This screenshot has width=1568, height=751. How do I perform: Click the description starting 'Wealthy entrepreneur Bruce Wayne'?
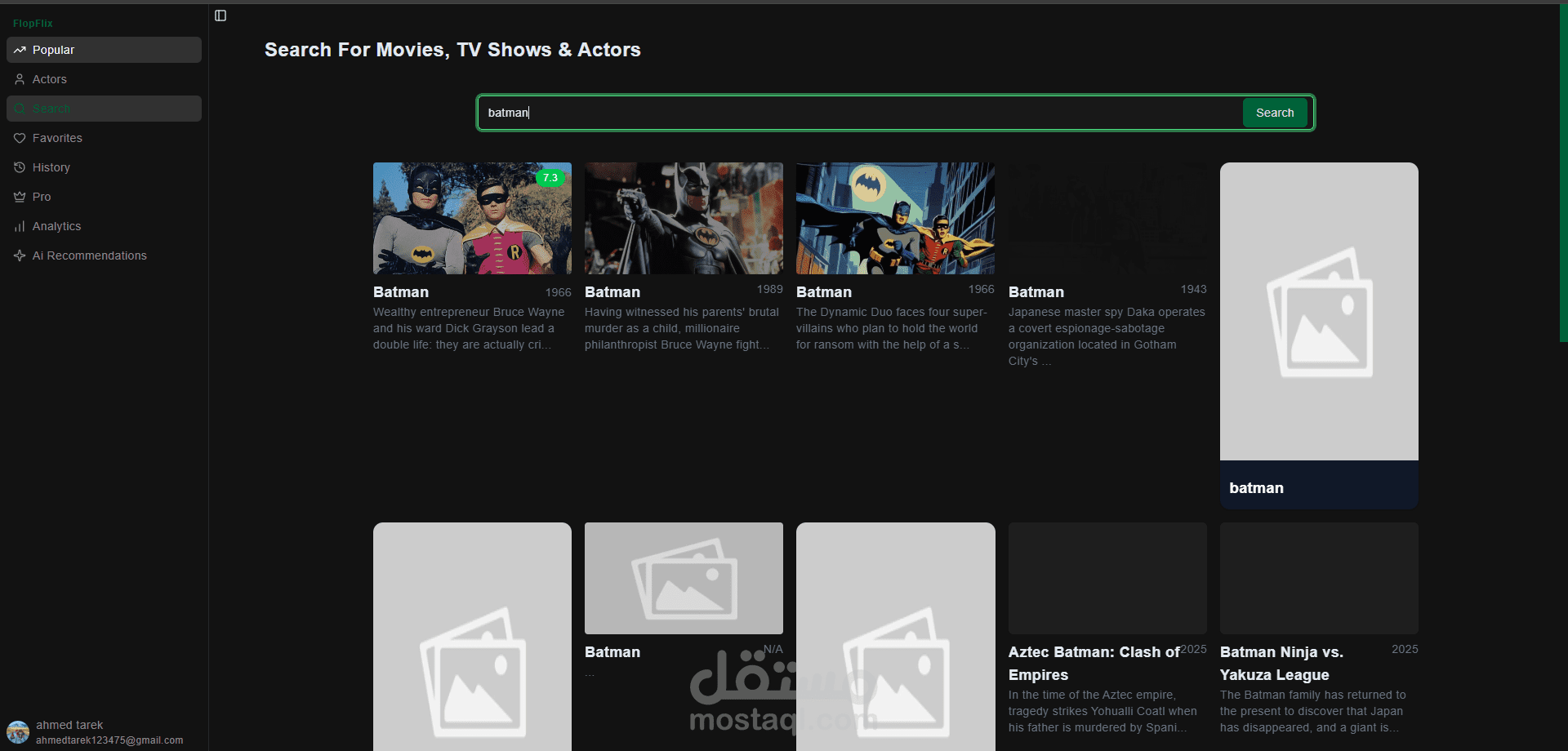point(470,328)
